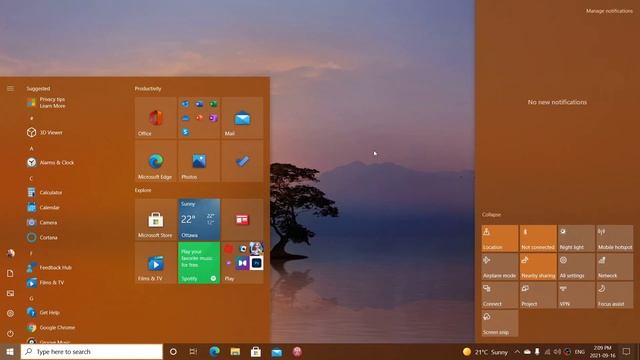Viewport: 640px width, 360px height.
Task: Open the Power options in Start
Action: coord(11,333)
